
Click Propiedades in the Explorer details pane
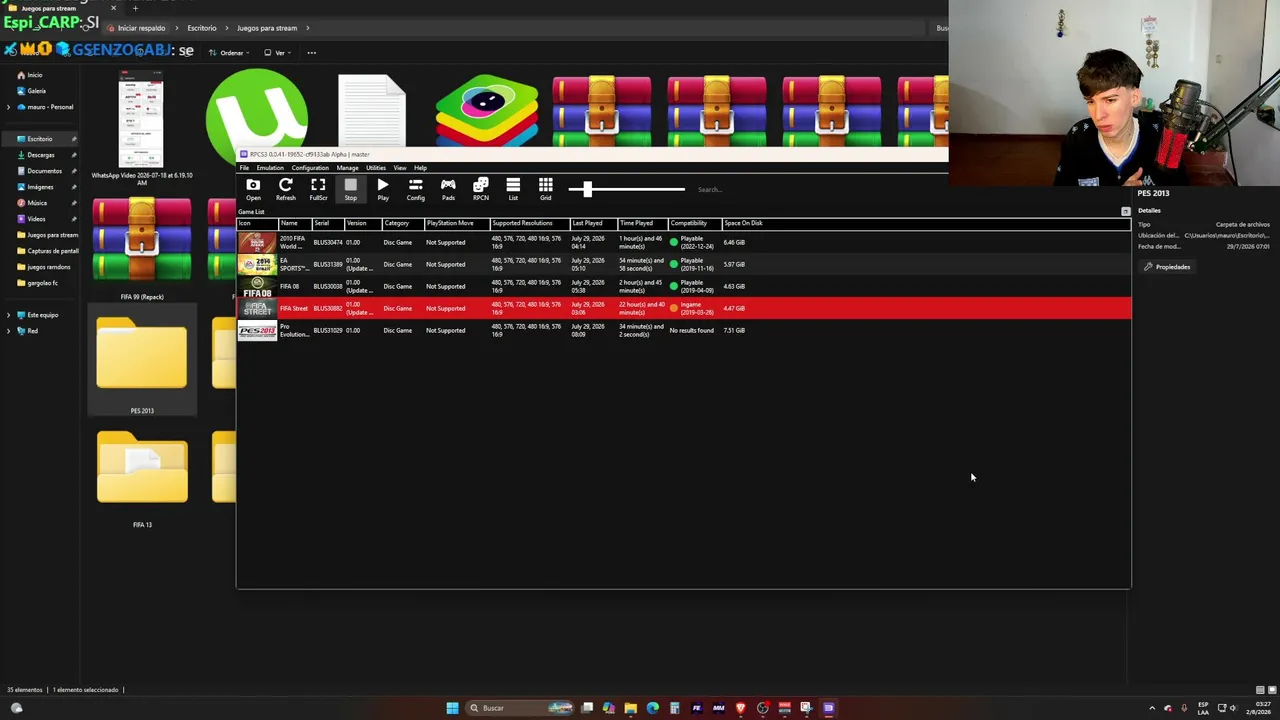tap(1167, 267)
